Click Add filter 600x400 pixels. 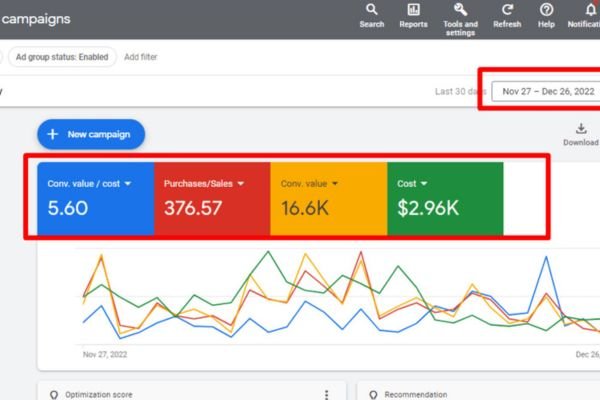point(140,57)
